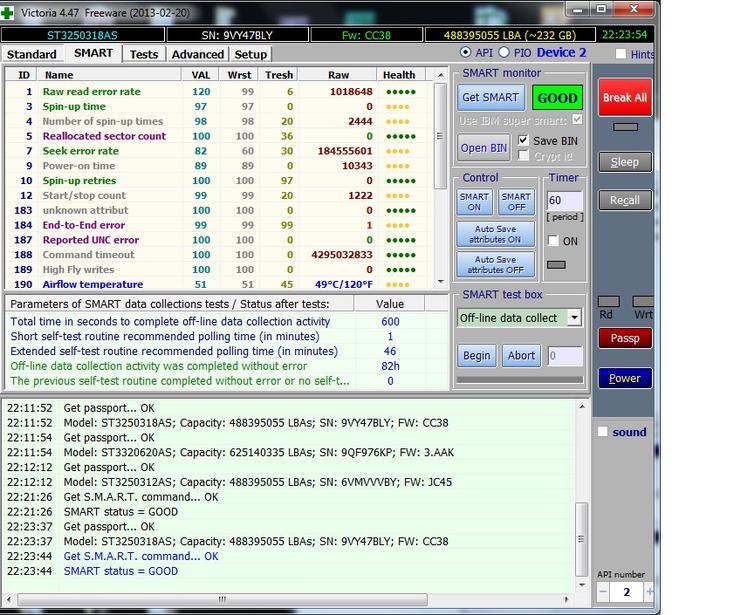This screenshot has height=615, width=754.
Task: Click the SMART test progress bar
Action: click(x=520, y=380)
